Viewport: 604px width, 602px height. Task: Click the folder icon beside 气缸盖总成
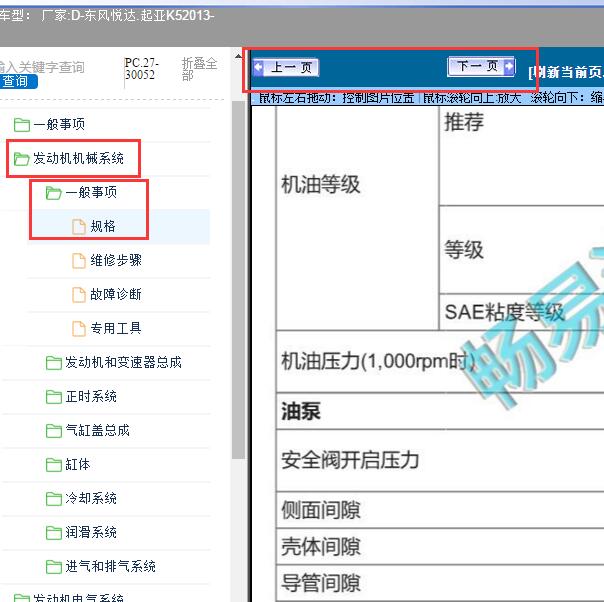pos(54,430)
